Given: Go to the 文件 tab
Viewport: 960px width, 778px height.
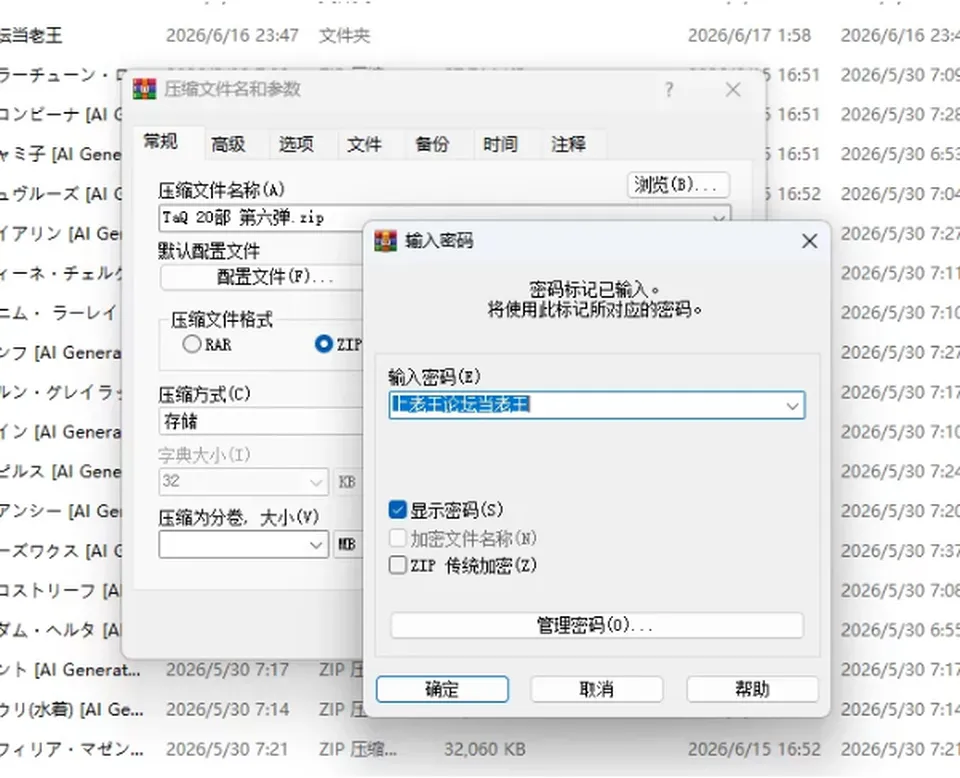Looking at the screenshot, I should [364, 144].
